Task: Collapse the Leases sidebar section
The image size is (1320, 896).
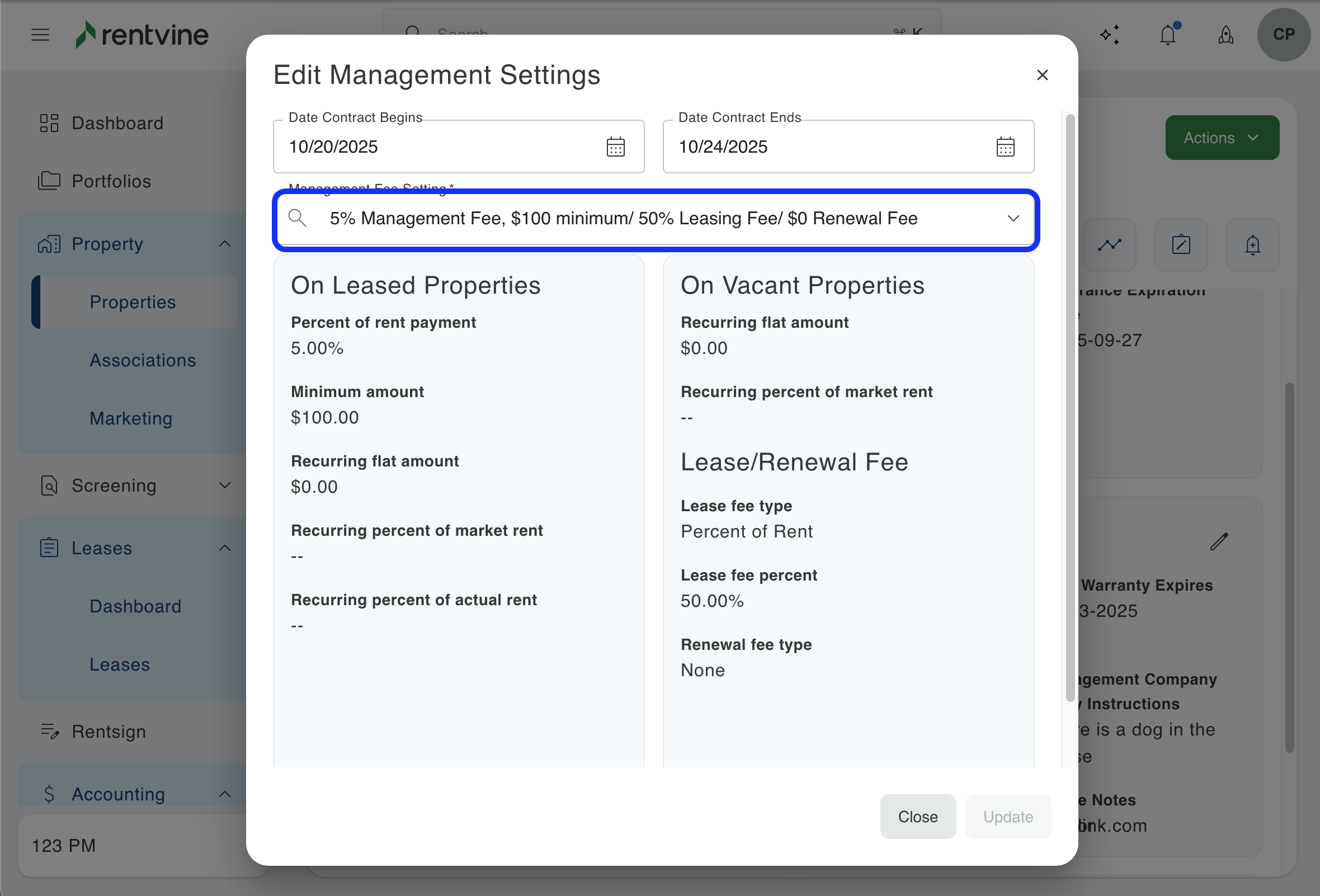Action: [x=225, y=548]
